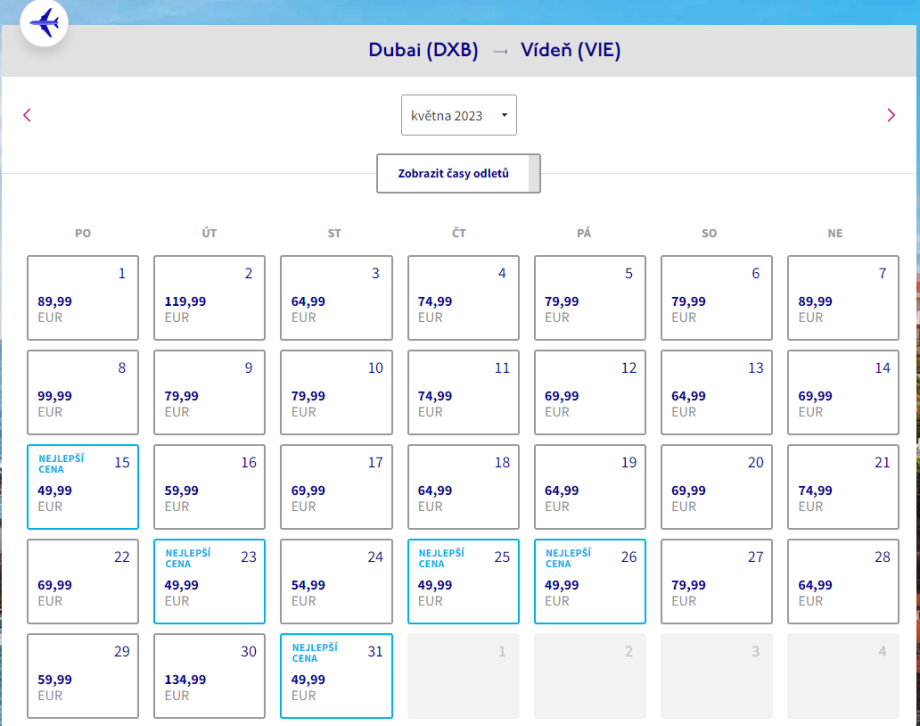Select May 31 flight date
This screenshot has height=726, width=920.
[x=336, y=676]
